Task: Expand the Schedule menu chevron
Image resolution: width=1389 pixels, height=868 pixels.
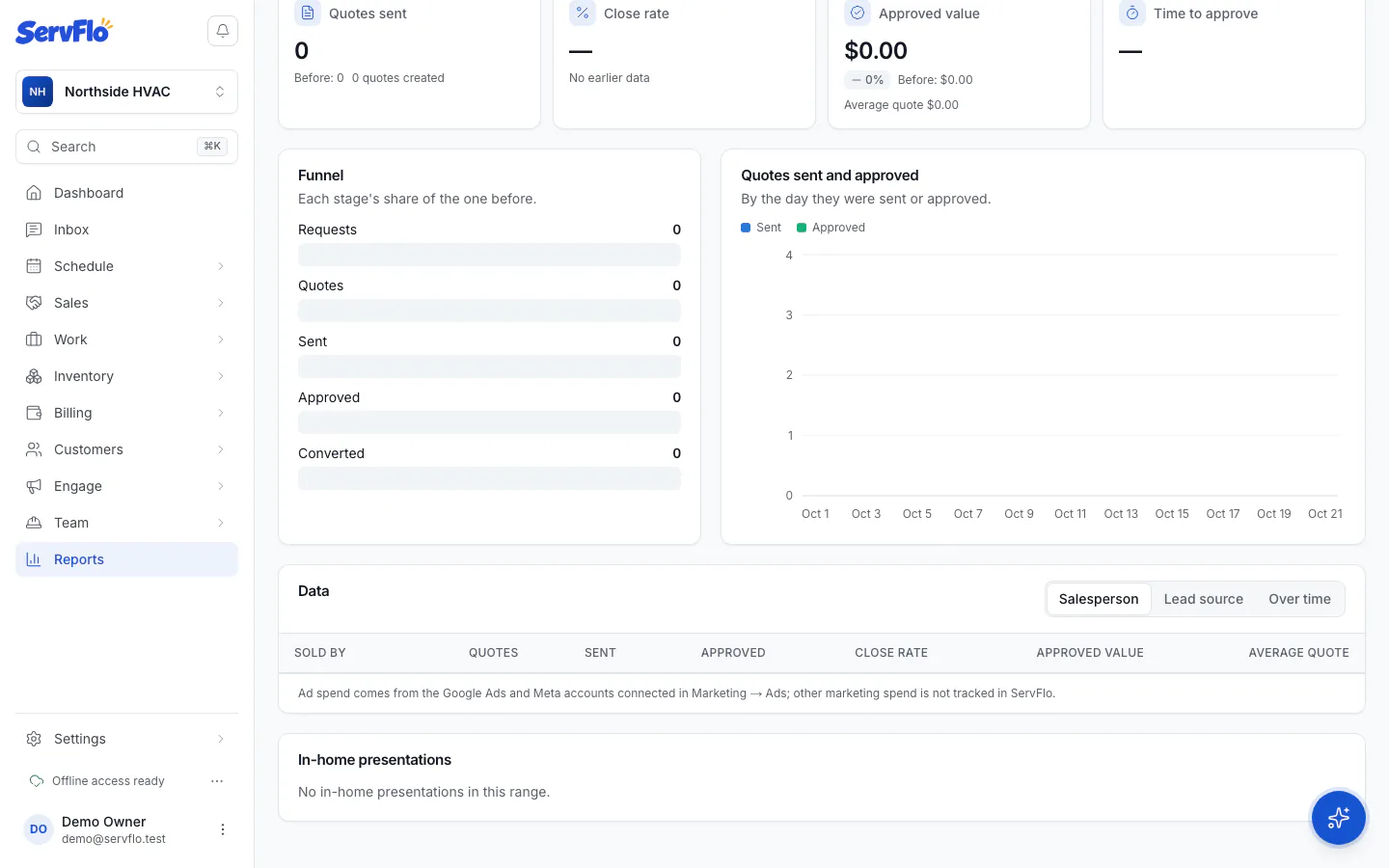Action: tap(221, 266)
